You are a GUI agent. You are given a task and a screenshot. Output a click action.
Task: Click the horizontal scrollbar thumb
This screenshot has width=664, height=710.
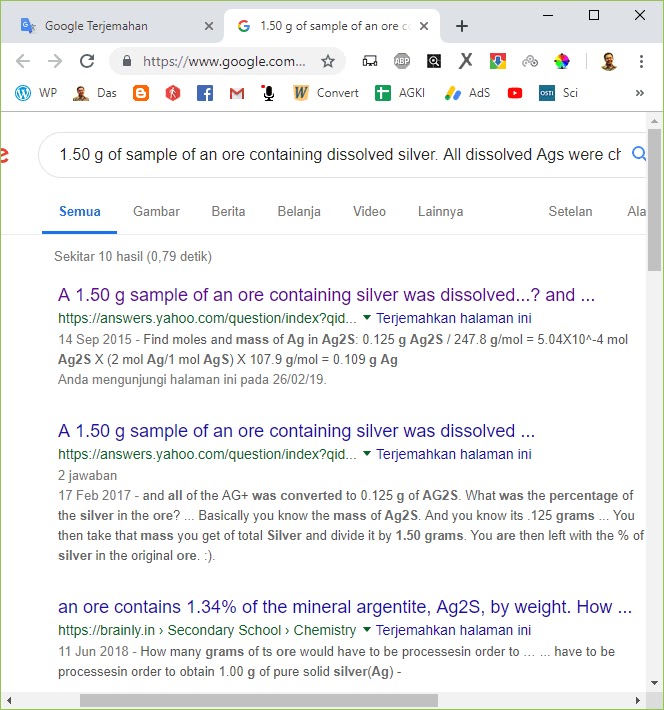259,700
